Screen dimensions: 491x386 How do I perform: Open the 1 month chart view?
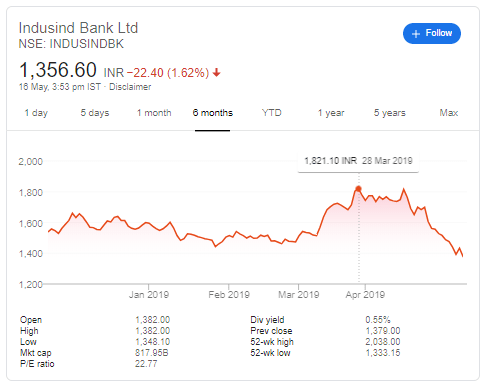coord(154,113)
